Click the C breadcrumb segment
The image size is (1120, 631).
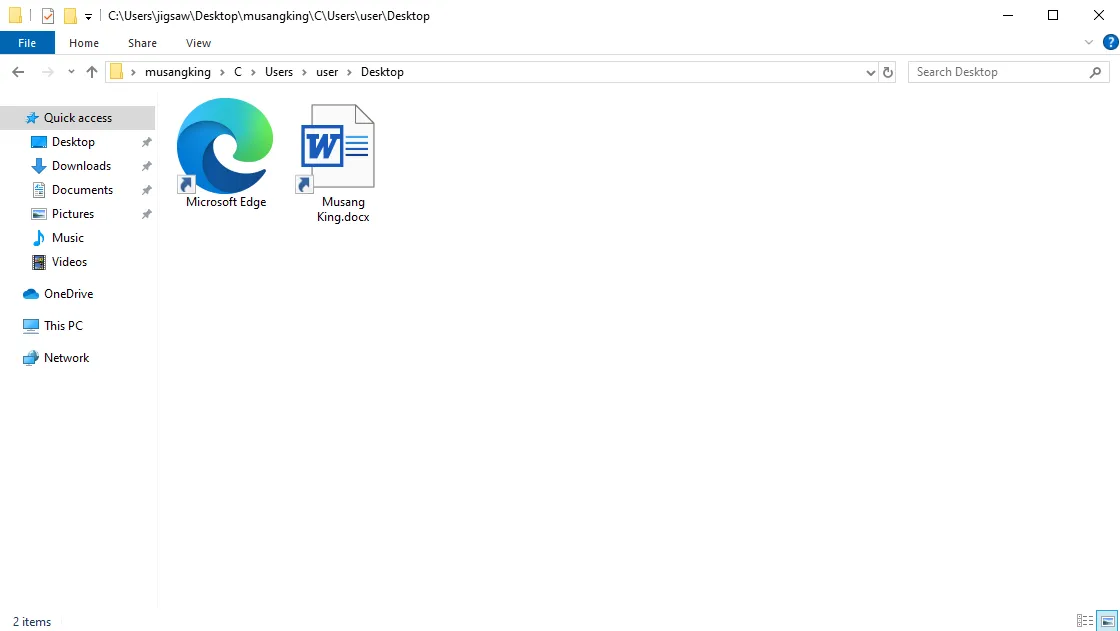[238, 72]
